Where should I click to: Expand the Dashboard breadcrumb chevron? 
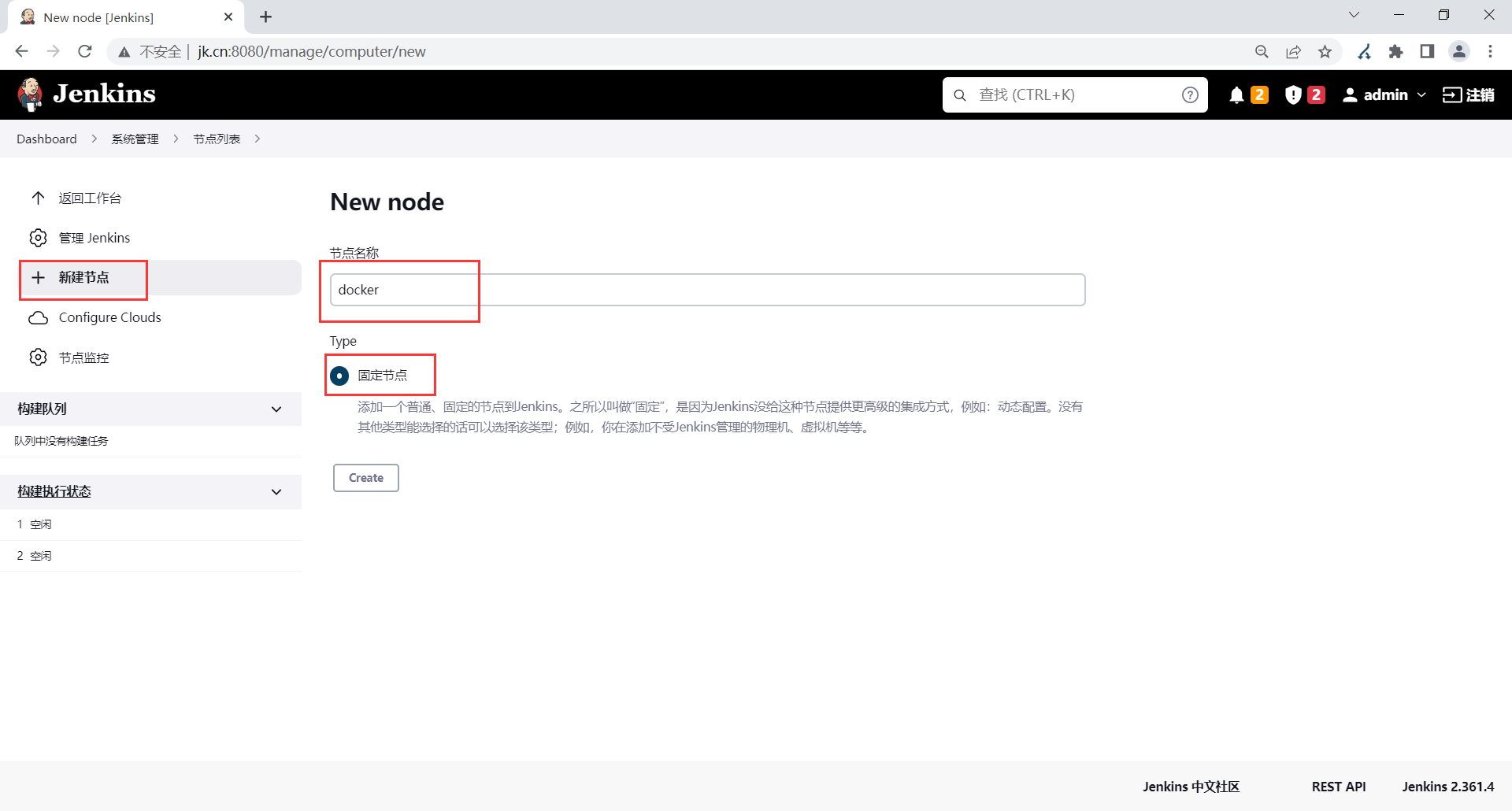tap(94, 139)
